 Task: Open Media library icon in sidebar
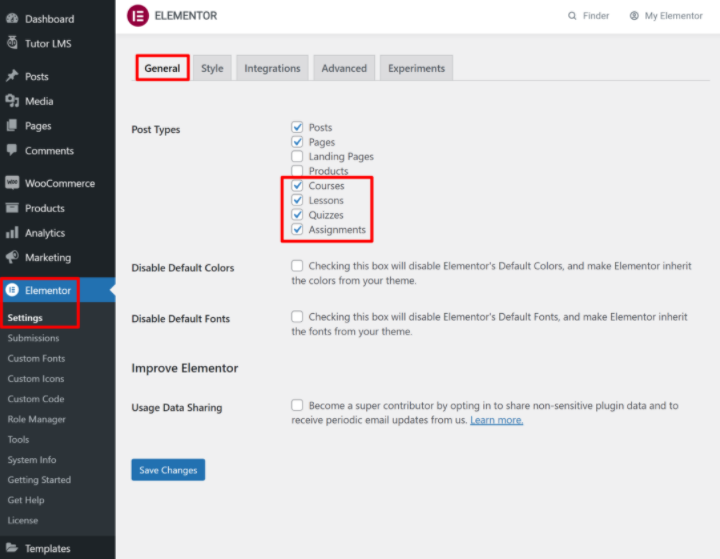pos(12,101)
